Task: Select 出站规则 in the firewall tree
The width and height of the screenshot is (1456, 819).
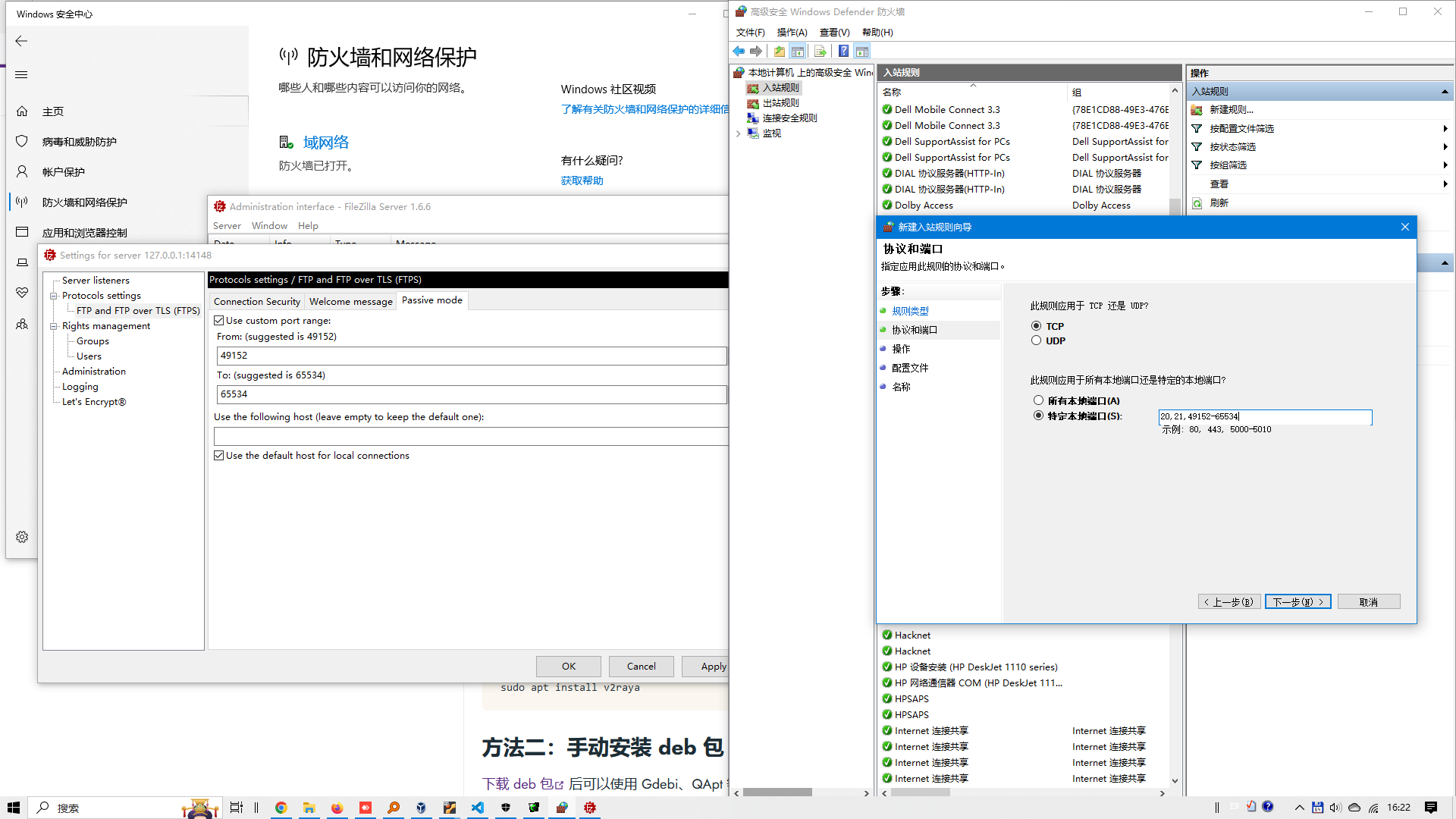Action: click(x=780, y=103)
